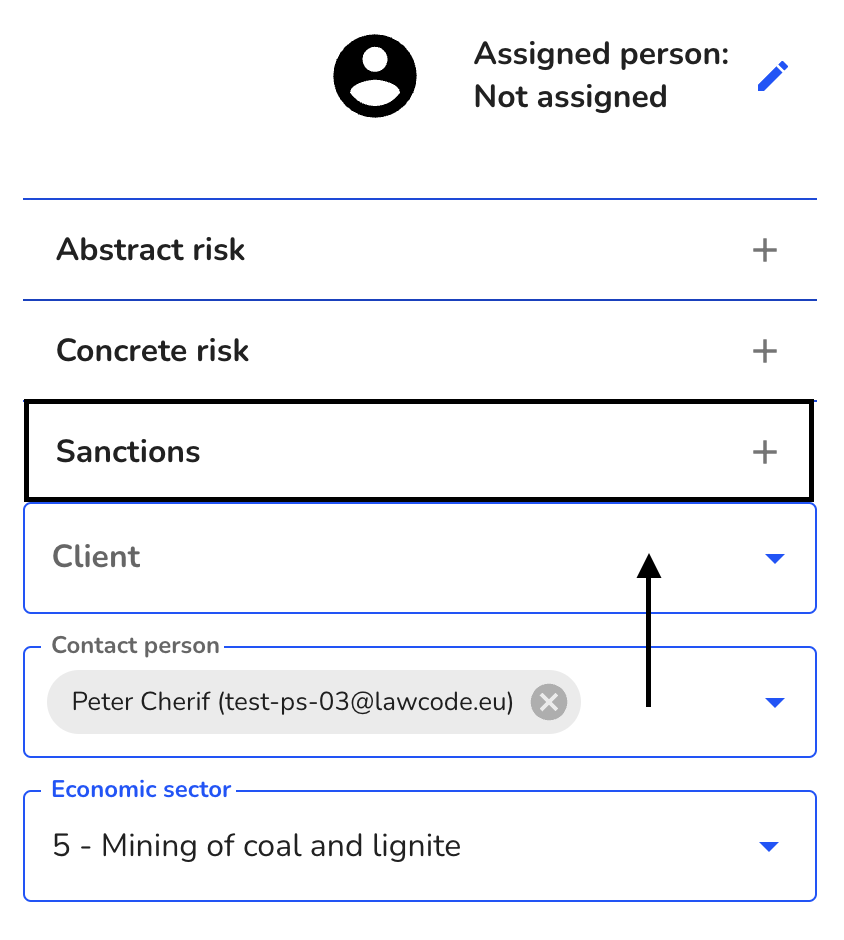Click the pencil edit icon for assigned person

[x=773, y=76]
